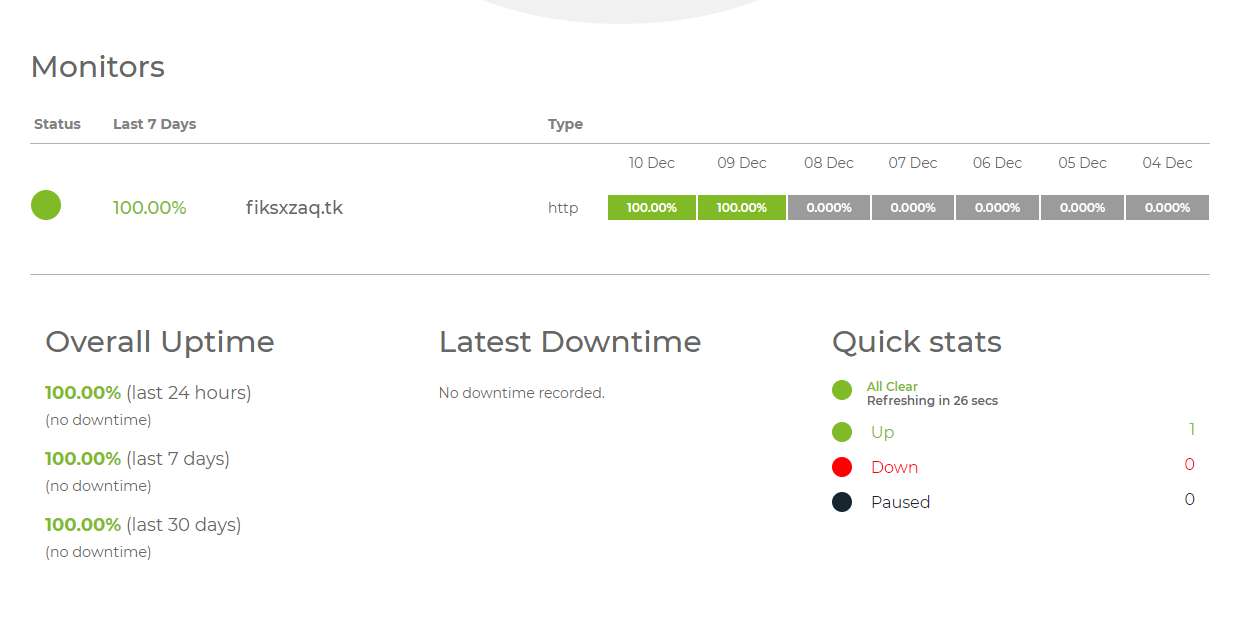Click the Down label in Quick stats
The image size is (1234, 623).
[x=894, y=467]
